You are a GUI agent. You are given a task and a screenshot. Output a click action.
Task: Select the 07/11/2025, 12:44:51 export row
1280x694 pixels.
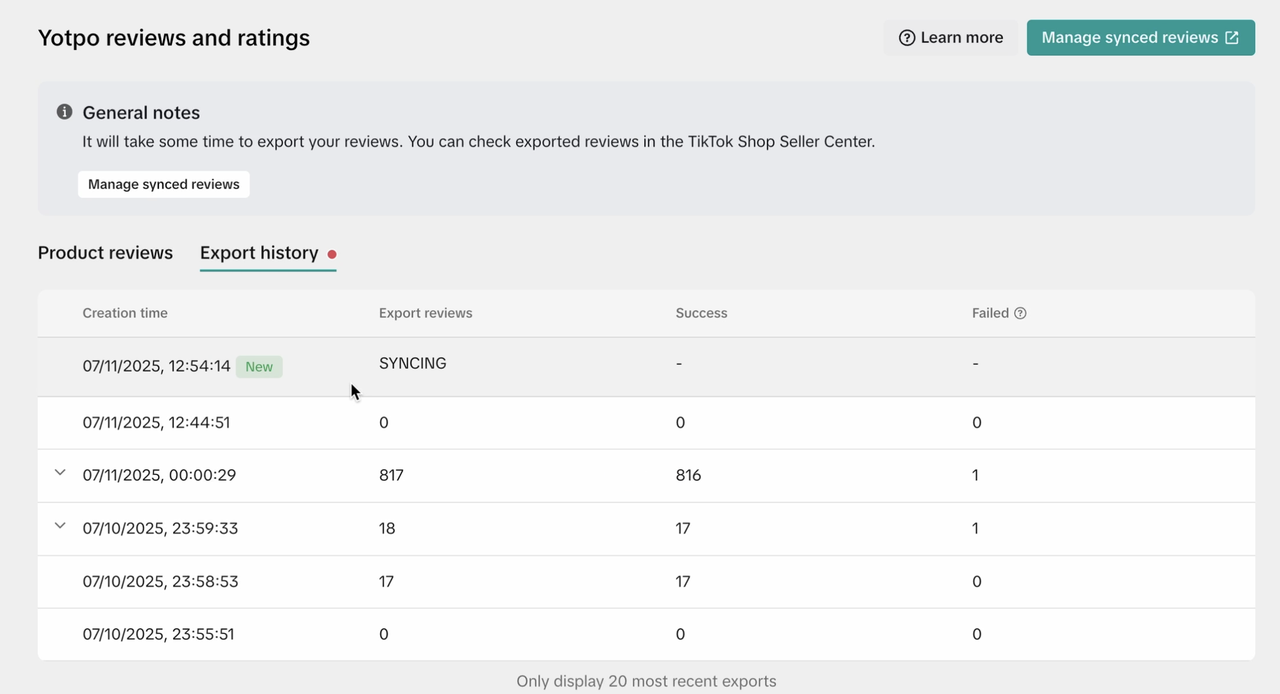(x=156, y=423)
